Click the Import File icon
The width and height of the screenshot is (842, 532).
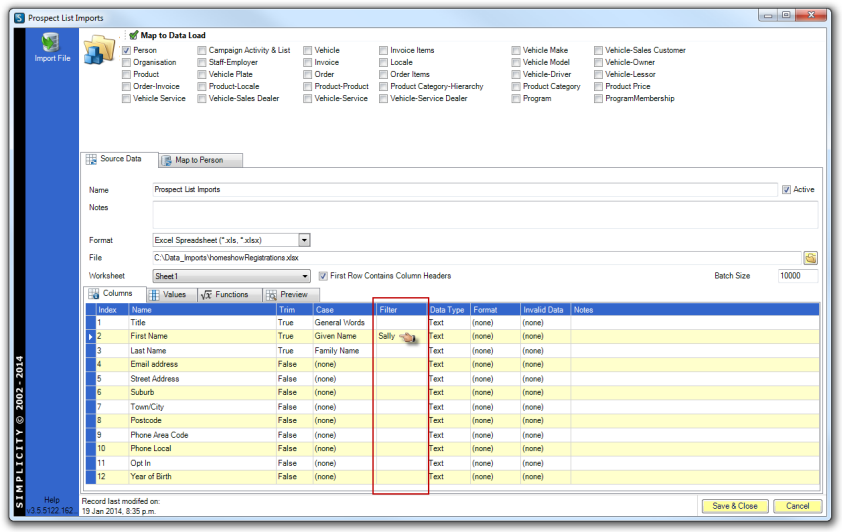[51, 42]
